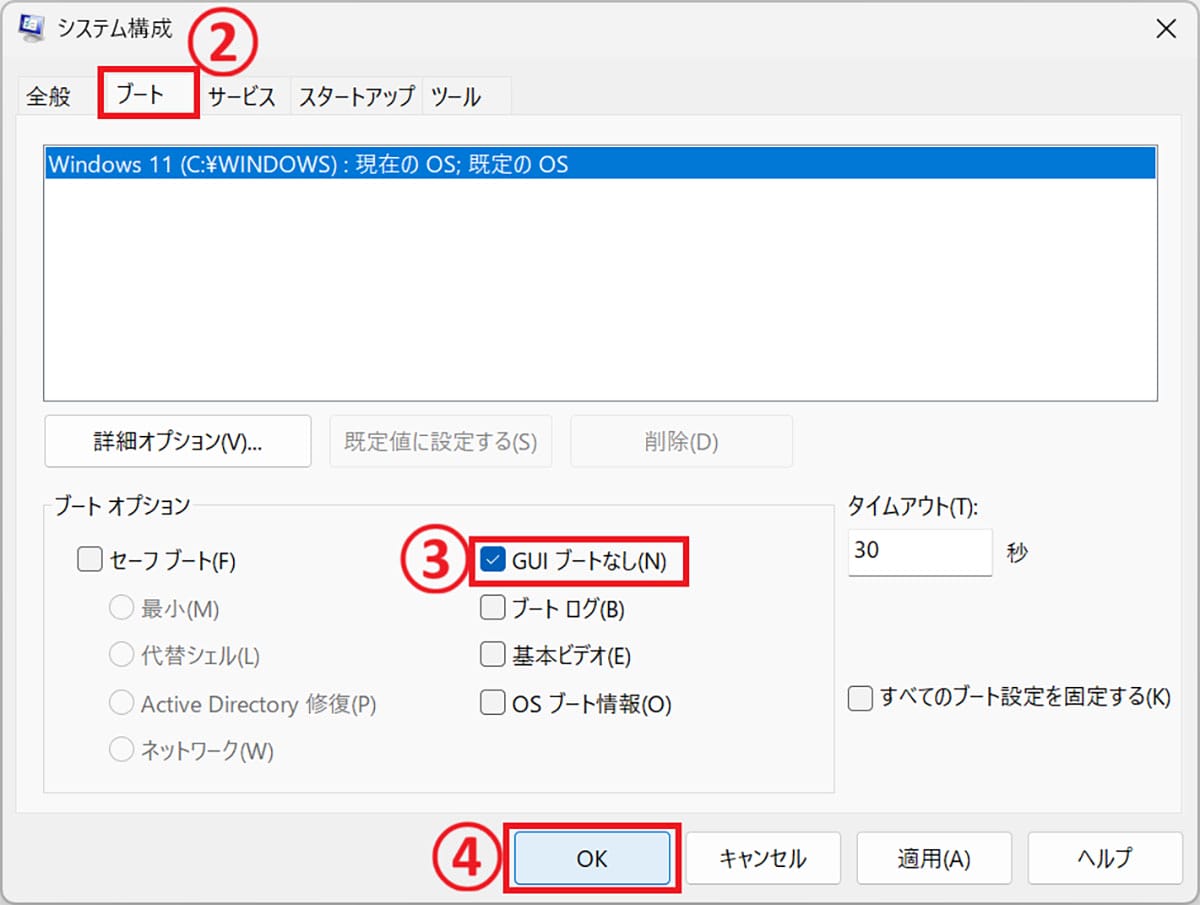Open the スタートアップ tab
This screenshot has height=905, width=1200.
pyautogui.click(x=356, y=96)
